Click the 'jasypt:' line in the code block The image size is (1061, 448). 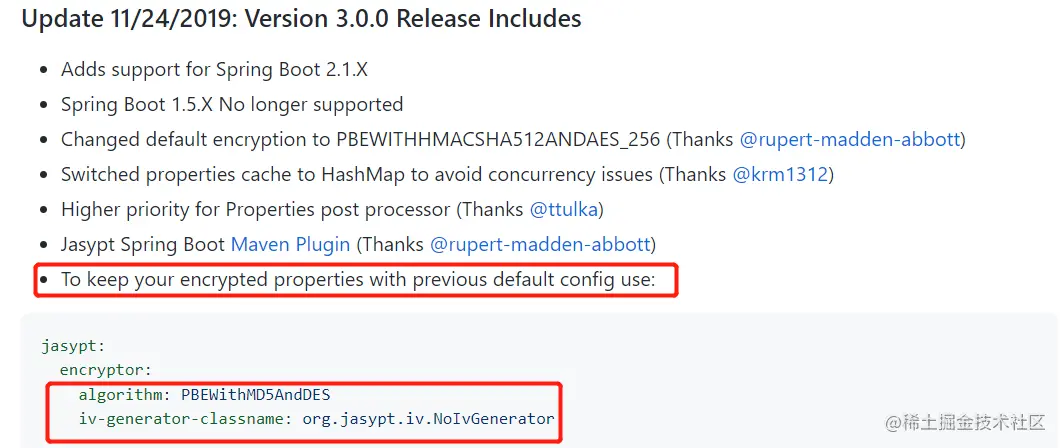coord(73,346)
